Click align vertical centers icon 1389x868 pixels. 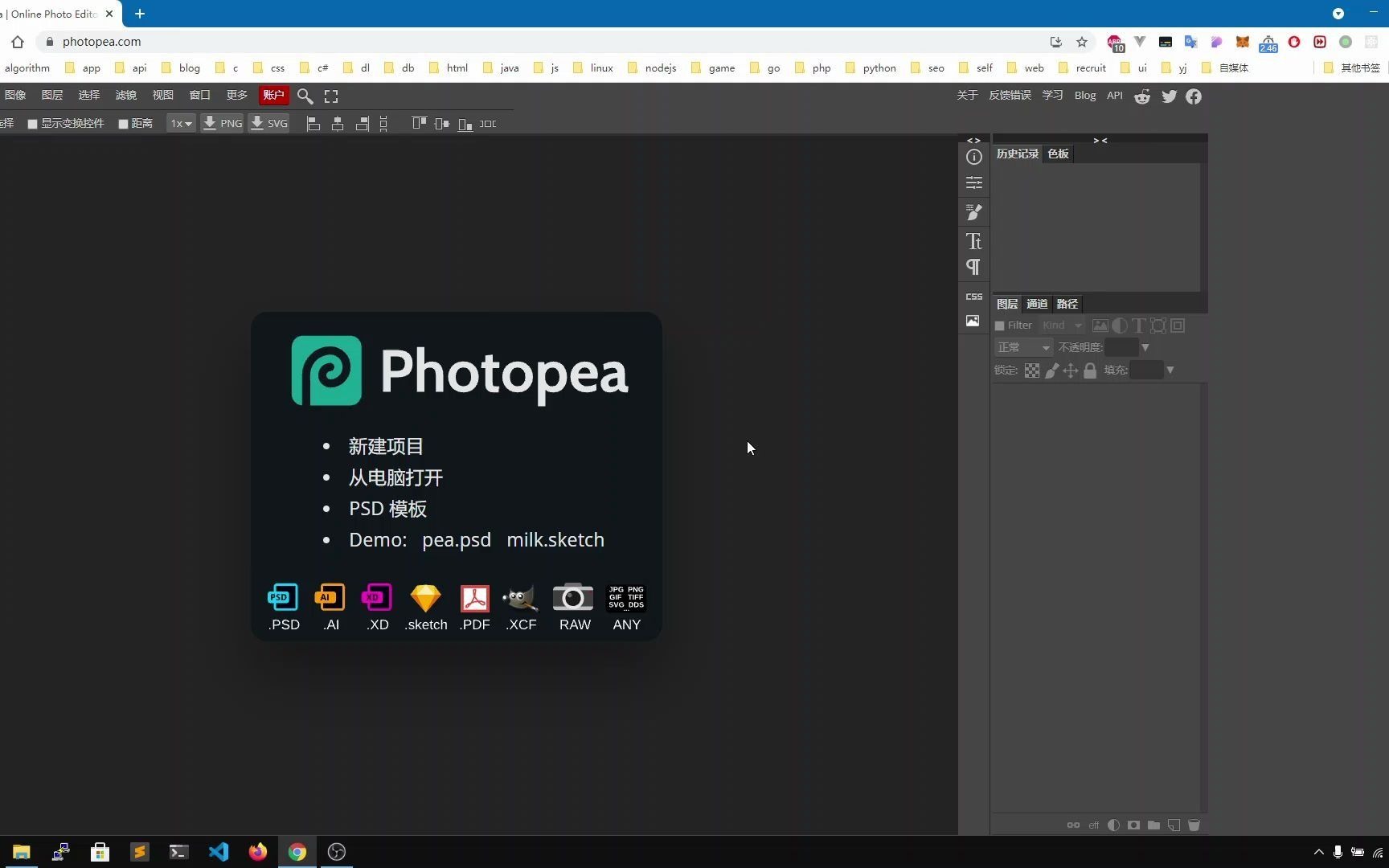click(x=442, y=124)
